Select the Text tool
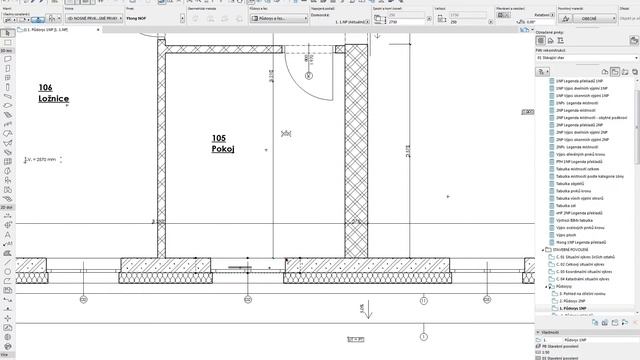The width and height of the screenshot is (640, 360). pos(7,235)
